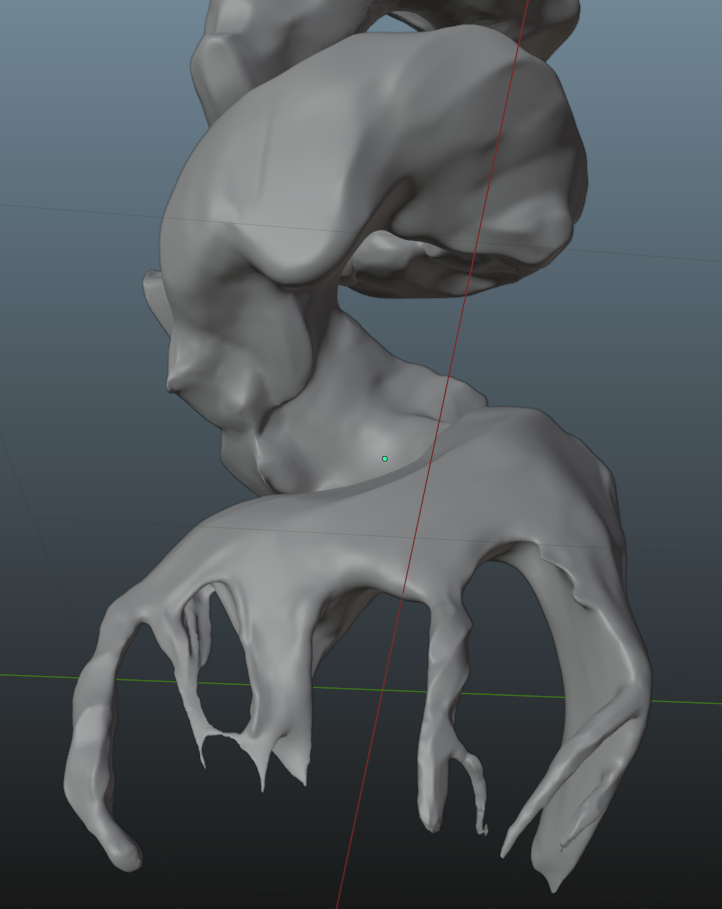This screenshot has height=909, width=722.
Task: Click the tip of the leftmost drooping tendril
Action: [x=125, y=855]
